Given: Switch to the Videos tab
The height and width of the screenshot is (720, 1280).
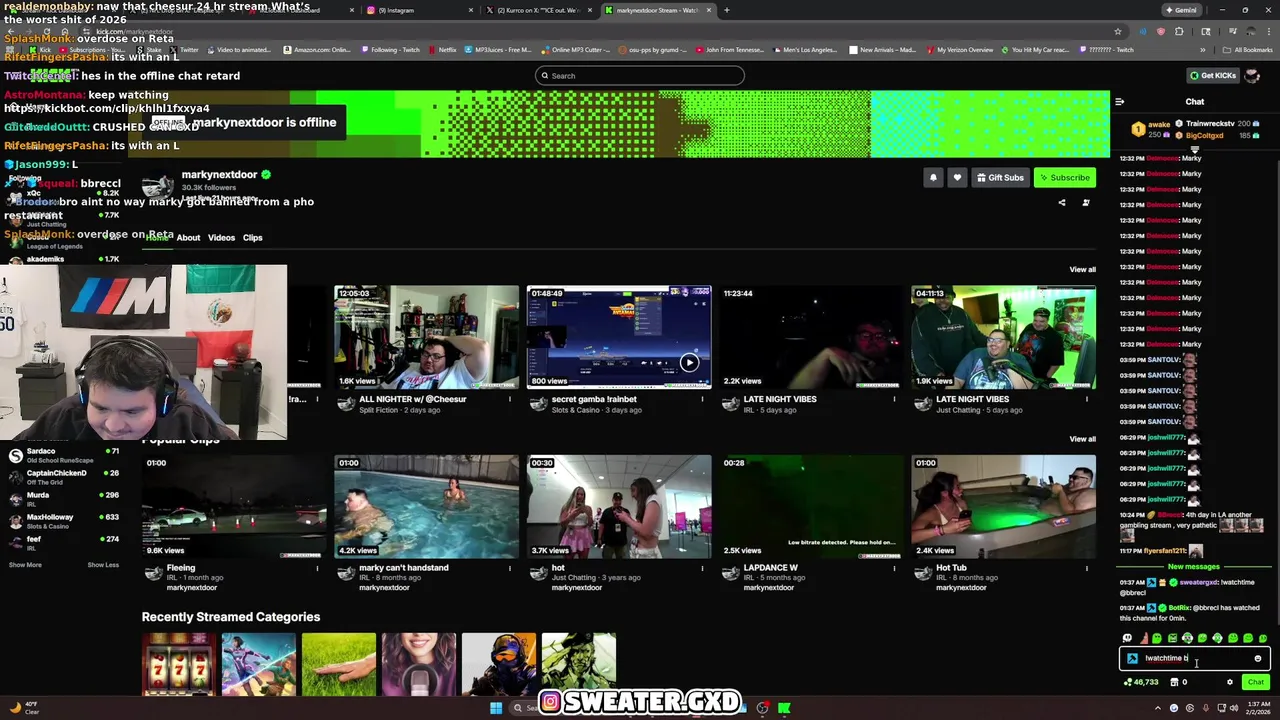Looking at the screenshot, I should 221,238.
